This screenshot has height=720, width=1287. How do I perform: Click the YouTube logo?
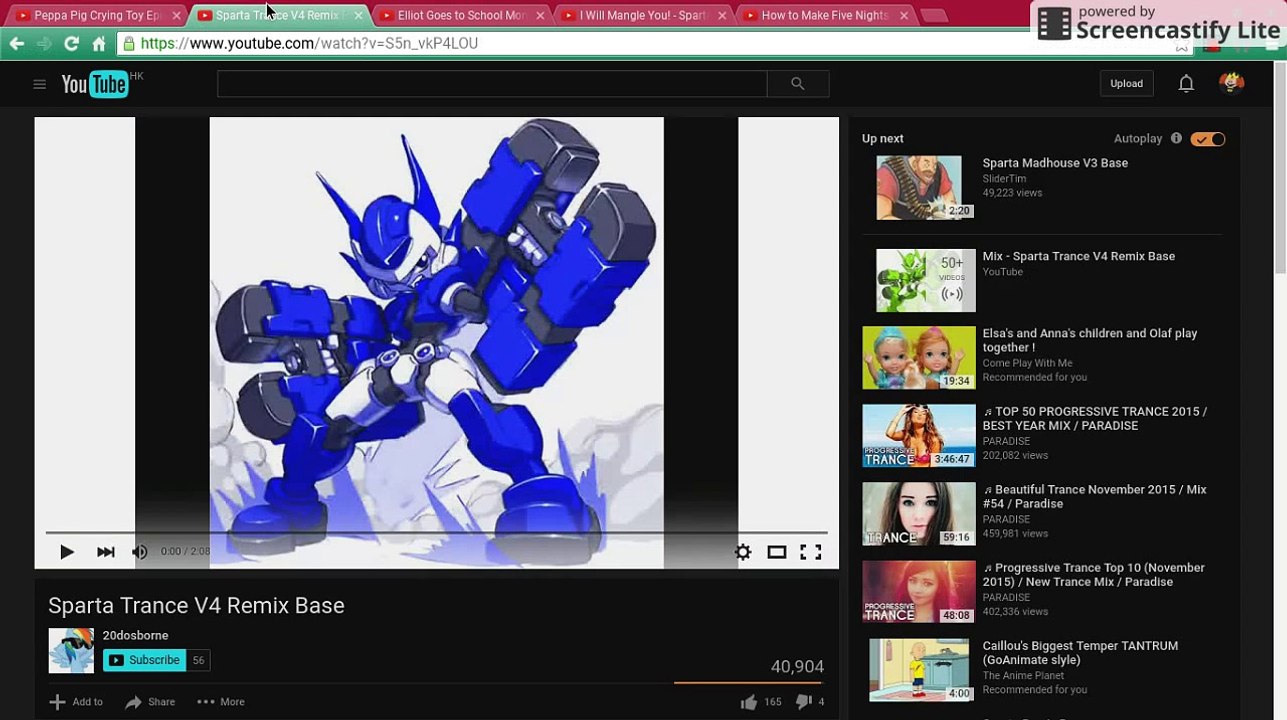[95, 84]
